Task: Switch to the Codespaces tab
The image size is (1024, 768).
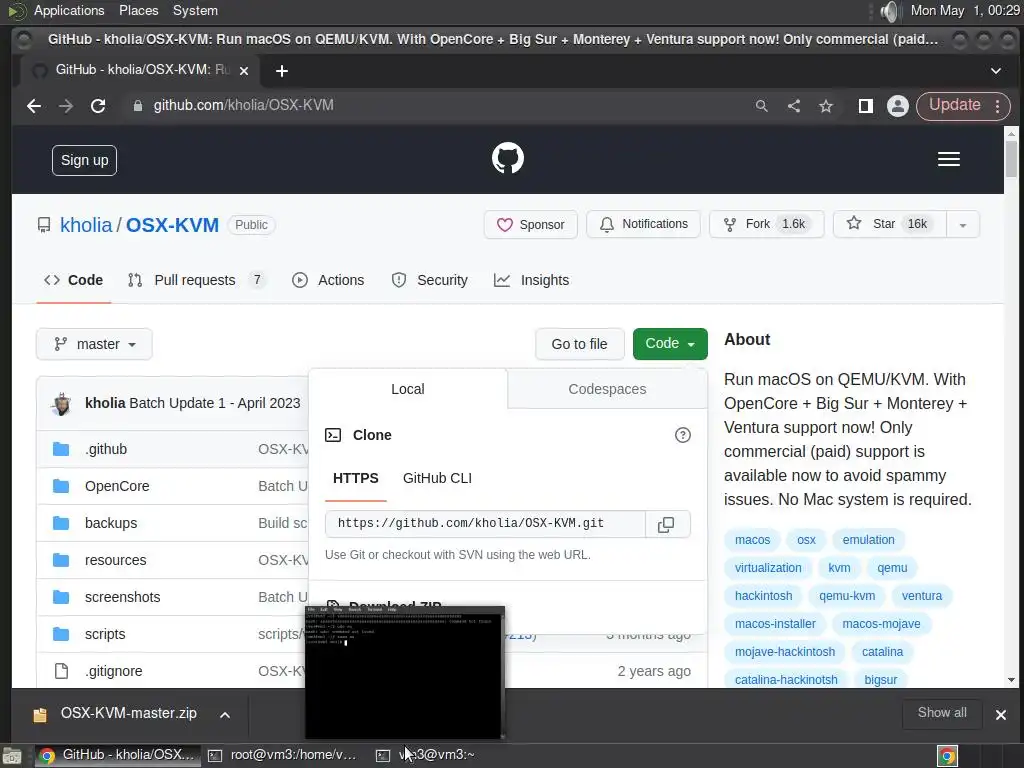Action: point(607,389)
